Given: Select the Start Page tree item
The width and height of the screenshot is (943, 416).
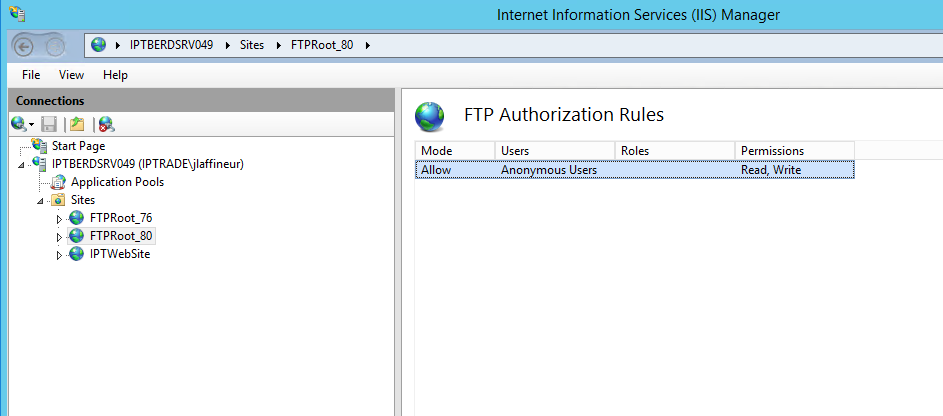Looking at the screenshot, I should pyautogui.click(x=78, y=145).
